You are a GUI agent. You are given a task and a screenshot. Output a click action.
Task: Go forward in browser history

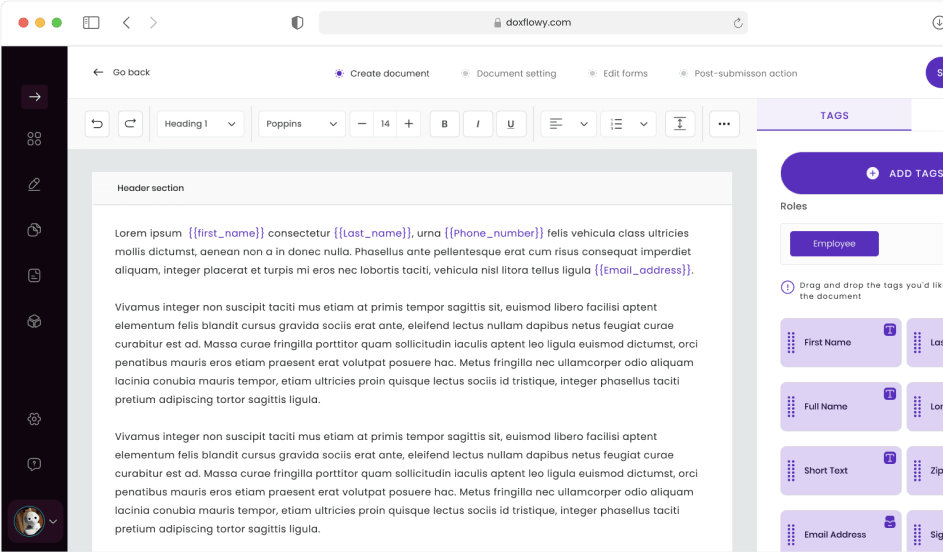153,23
